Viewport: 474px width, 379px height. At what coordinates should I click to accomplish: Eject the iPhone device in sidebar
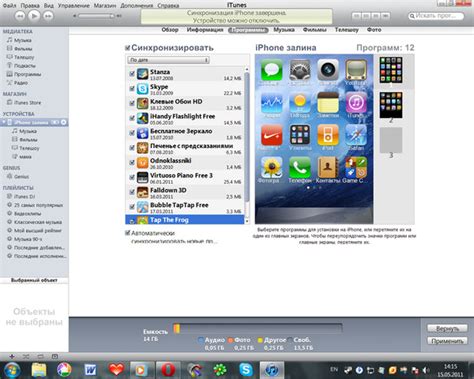point(63,122)
